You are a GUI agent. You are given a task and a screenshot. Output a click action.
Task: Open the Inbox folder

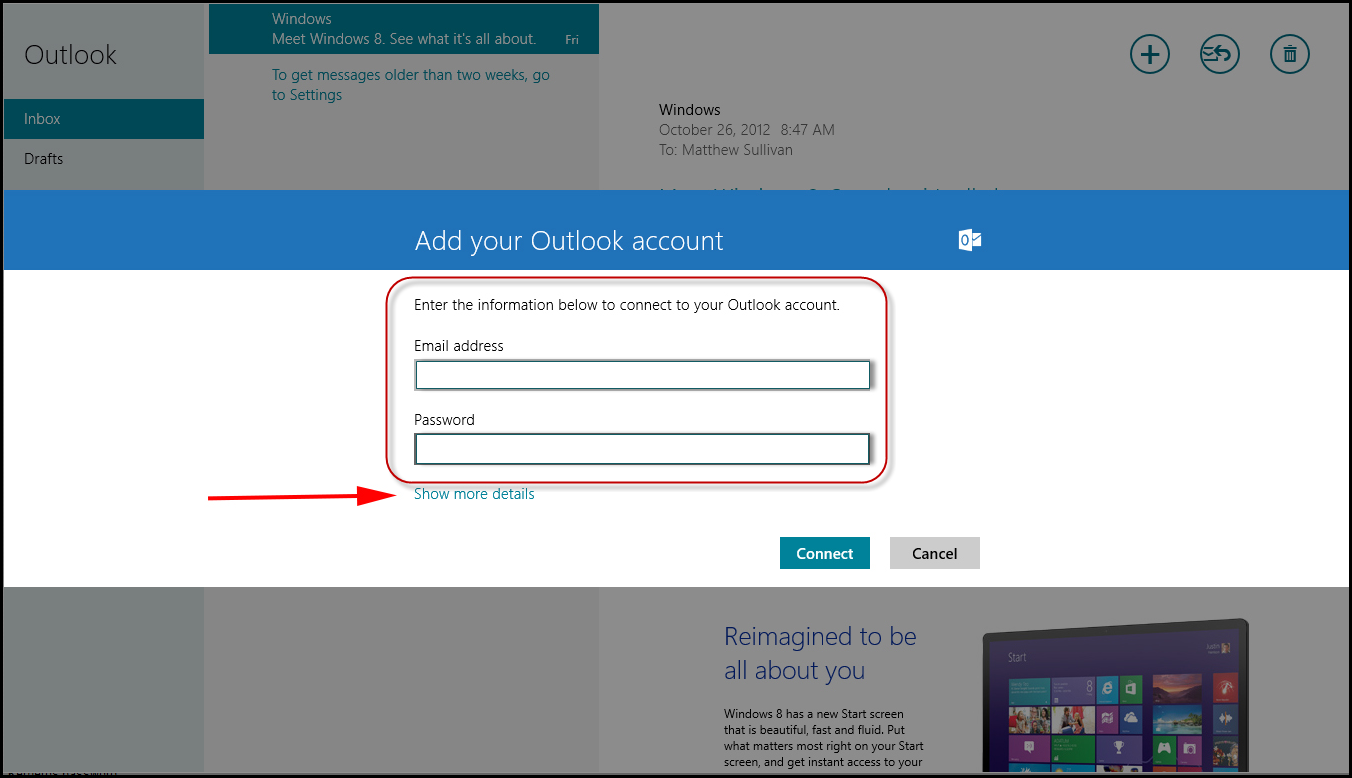(x=103, y=119)
